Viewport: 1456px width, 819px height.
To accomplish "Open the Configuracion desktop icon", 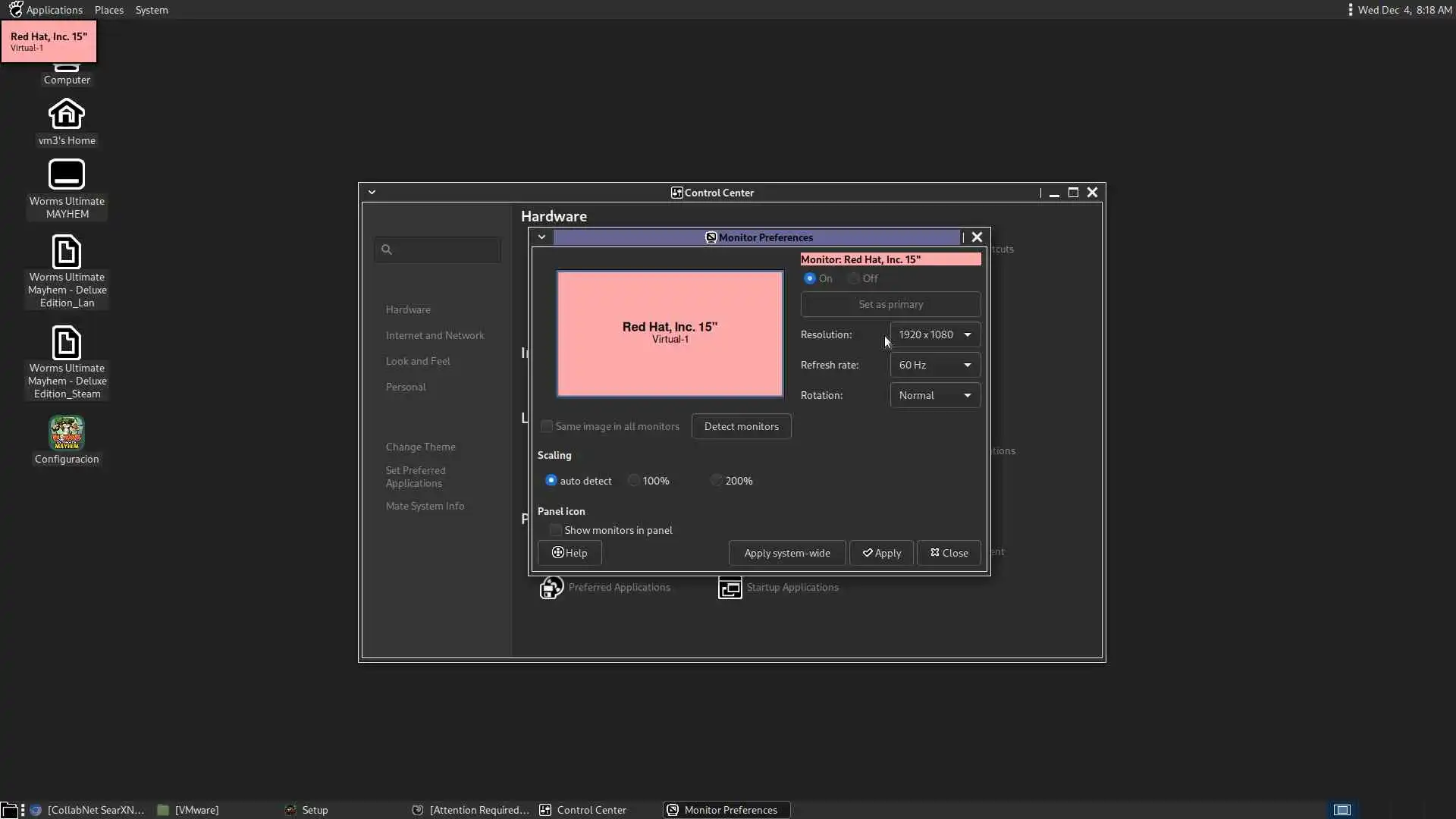I will pos(67,433).
